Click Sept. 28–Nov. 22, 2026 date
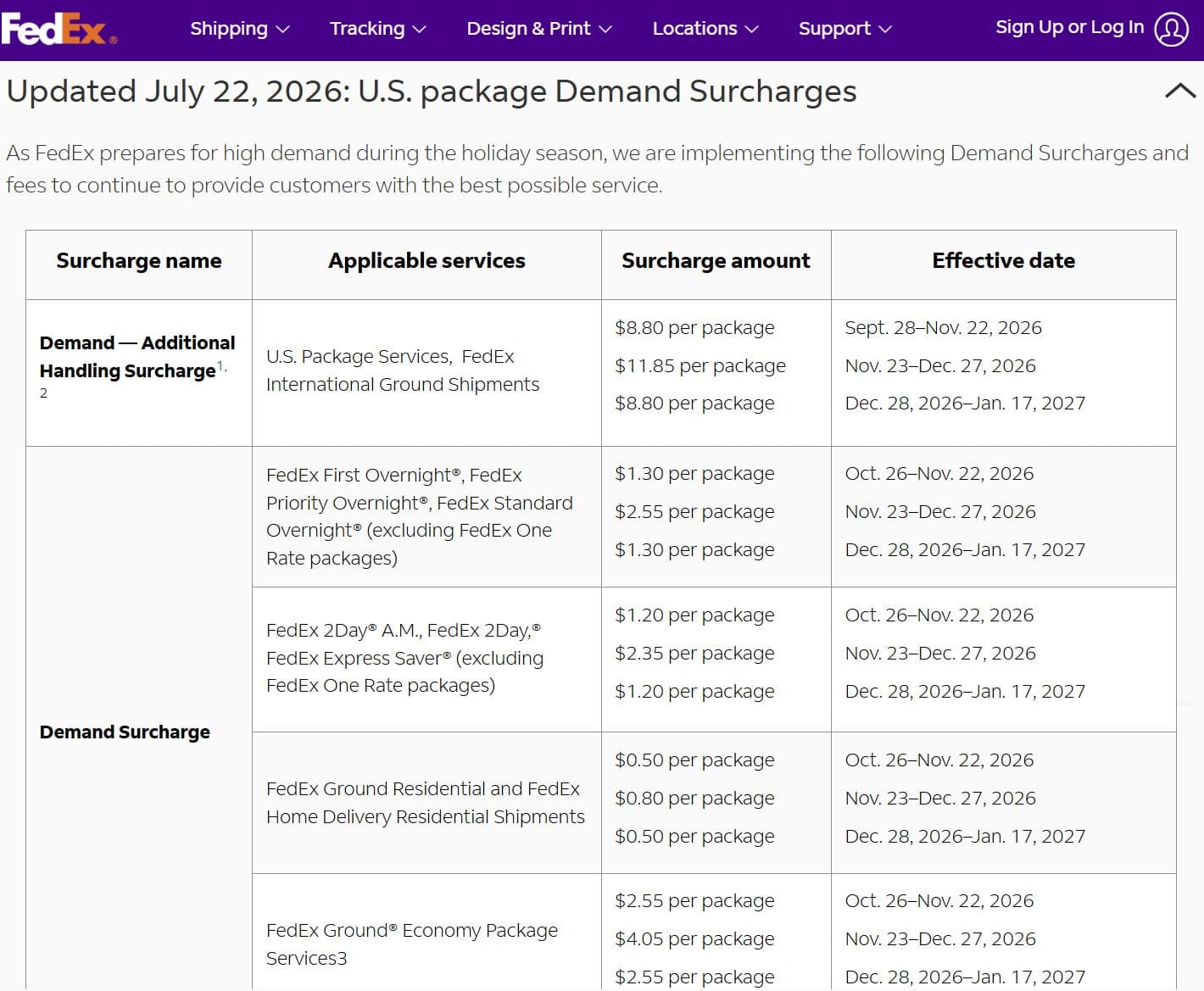 [x=943, y=328]
